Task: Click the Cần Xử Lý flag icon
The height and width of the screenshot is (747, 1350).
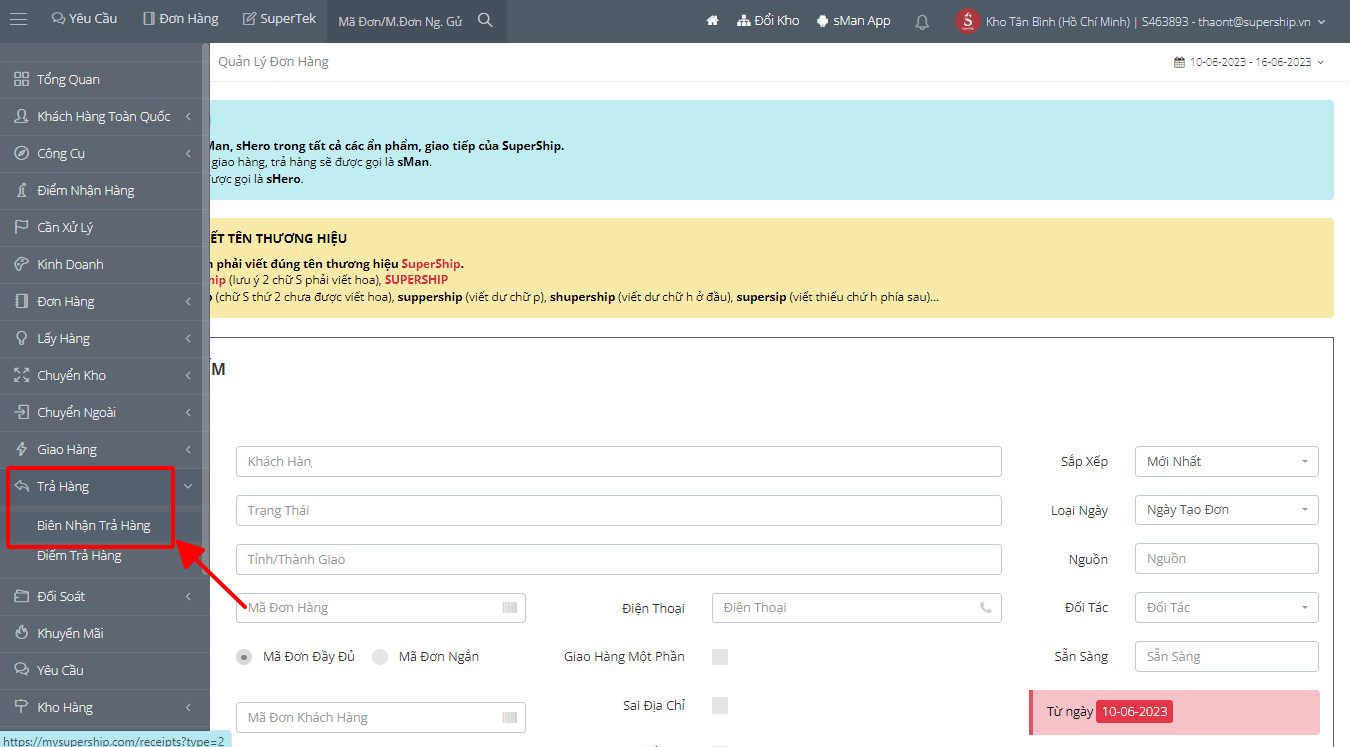Action: pyautogui.click(x=21, y=227)
